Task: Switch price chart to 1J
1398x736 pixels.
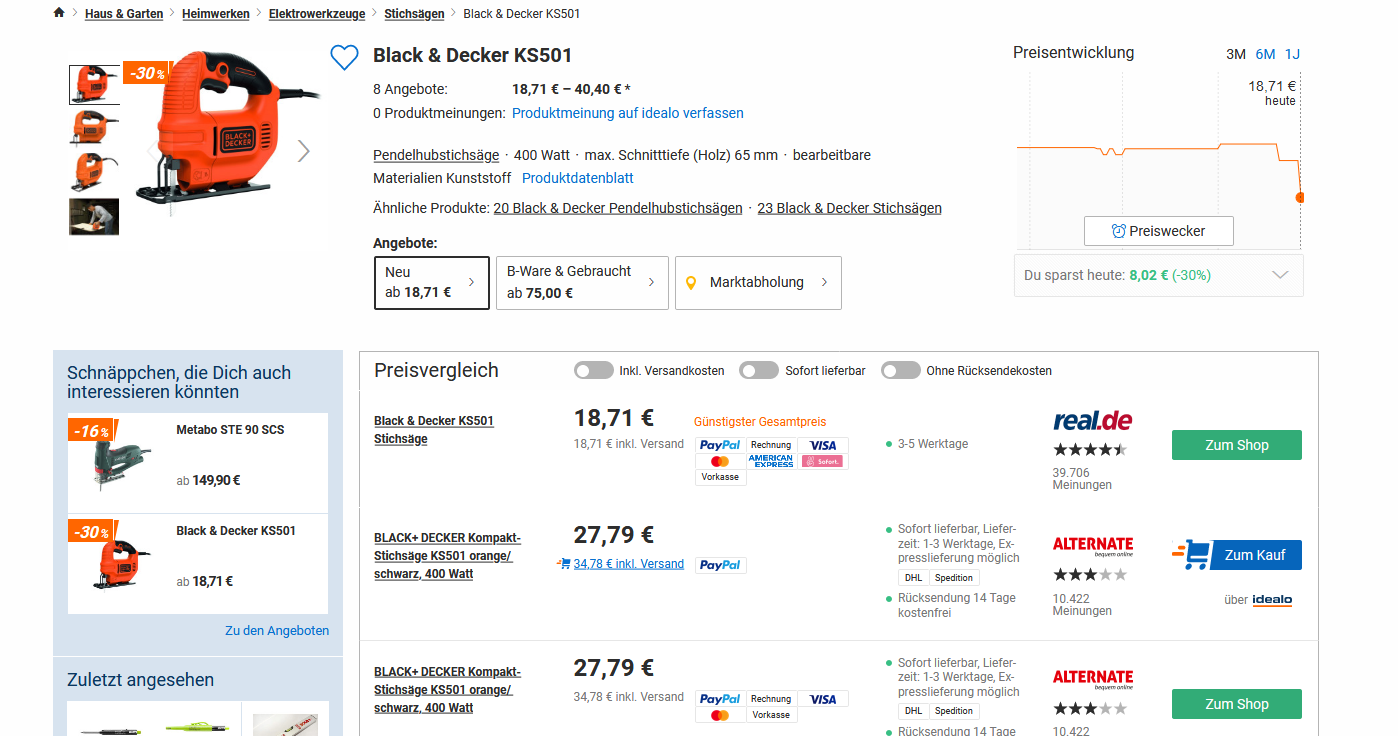Action: coord(1292,54)
